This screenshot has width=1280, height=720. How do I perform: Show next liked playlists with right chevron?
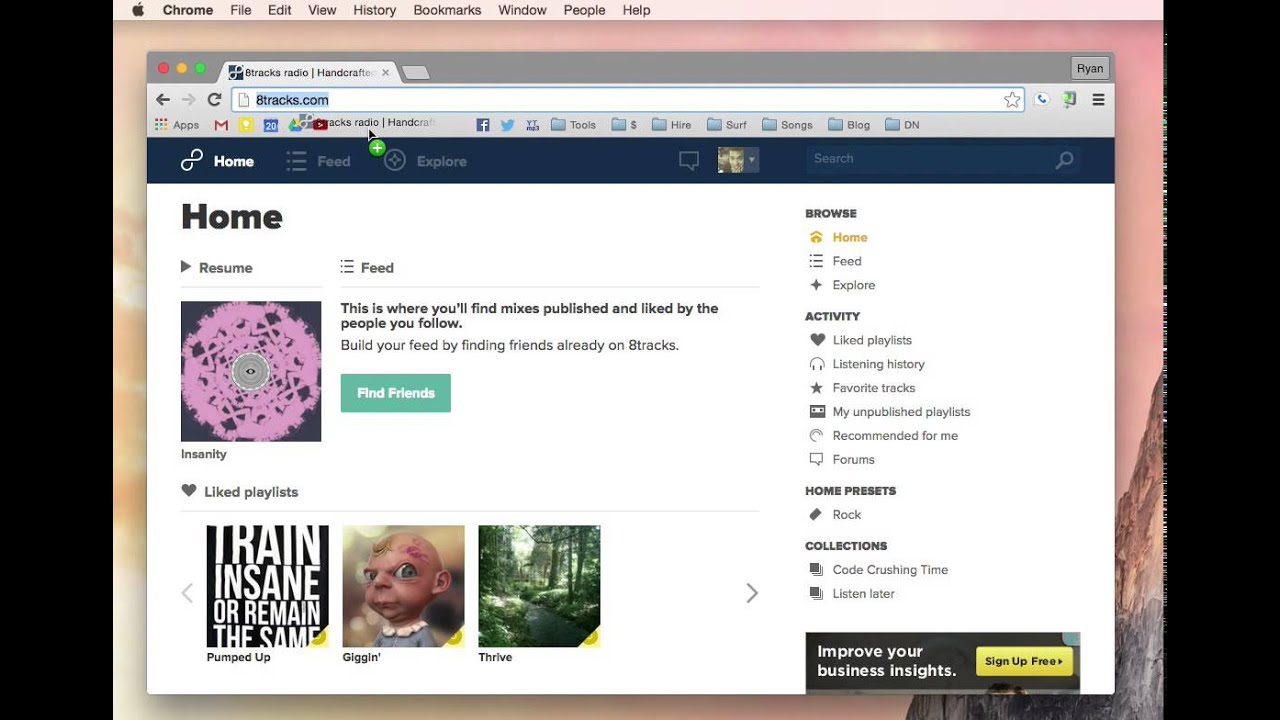pos(752,593)
